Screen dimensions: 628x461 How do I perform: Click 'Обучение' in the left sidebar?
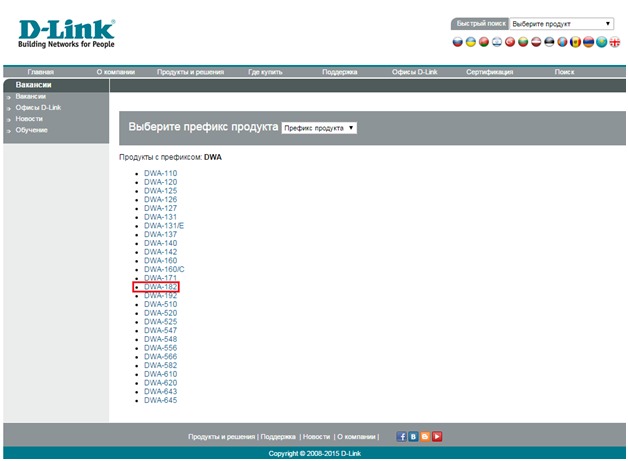point(31,130)
